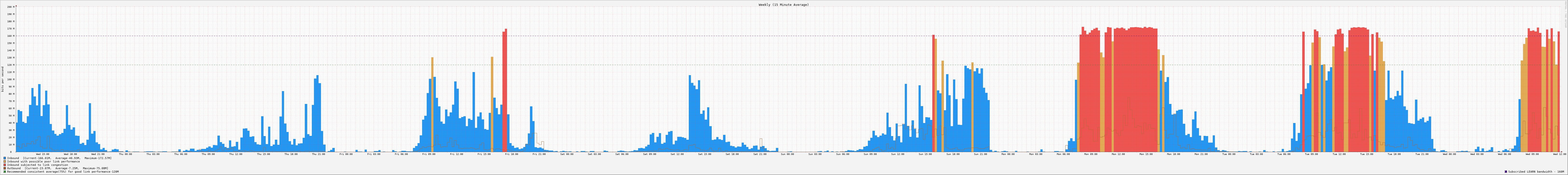Click the Sat 12:00 time axis label
The height and width of the screenshot is (175, 1568).
677,154
